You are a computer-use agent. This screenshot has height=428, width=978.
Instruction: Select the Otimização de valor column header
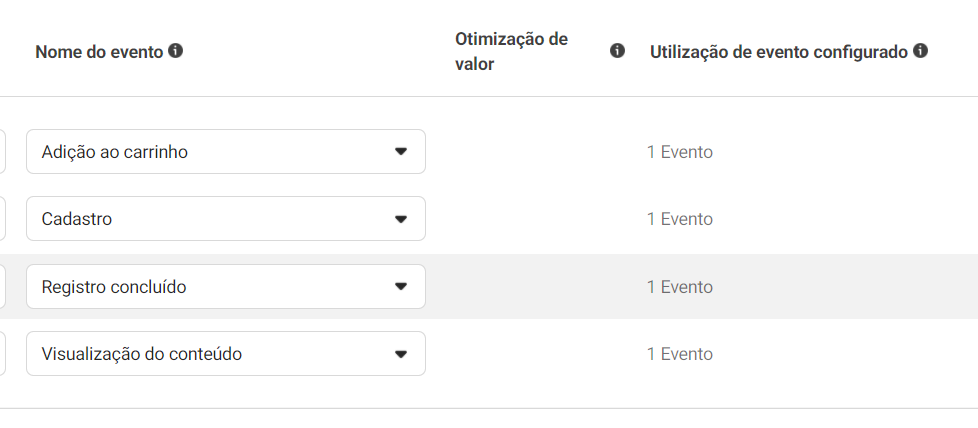click(511, 51)
